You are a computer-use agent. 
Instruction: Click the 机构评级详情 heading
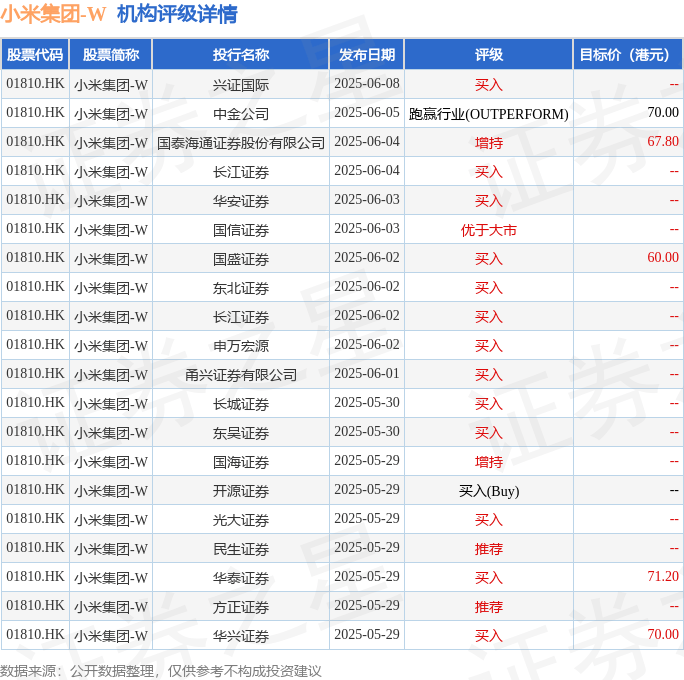(x=177, y=14)
